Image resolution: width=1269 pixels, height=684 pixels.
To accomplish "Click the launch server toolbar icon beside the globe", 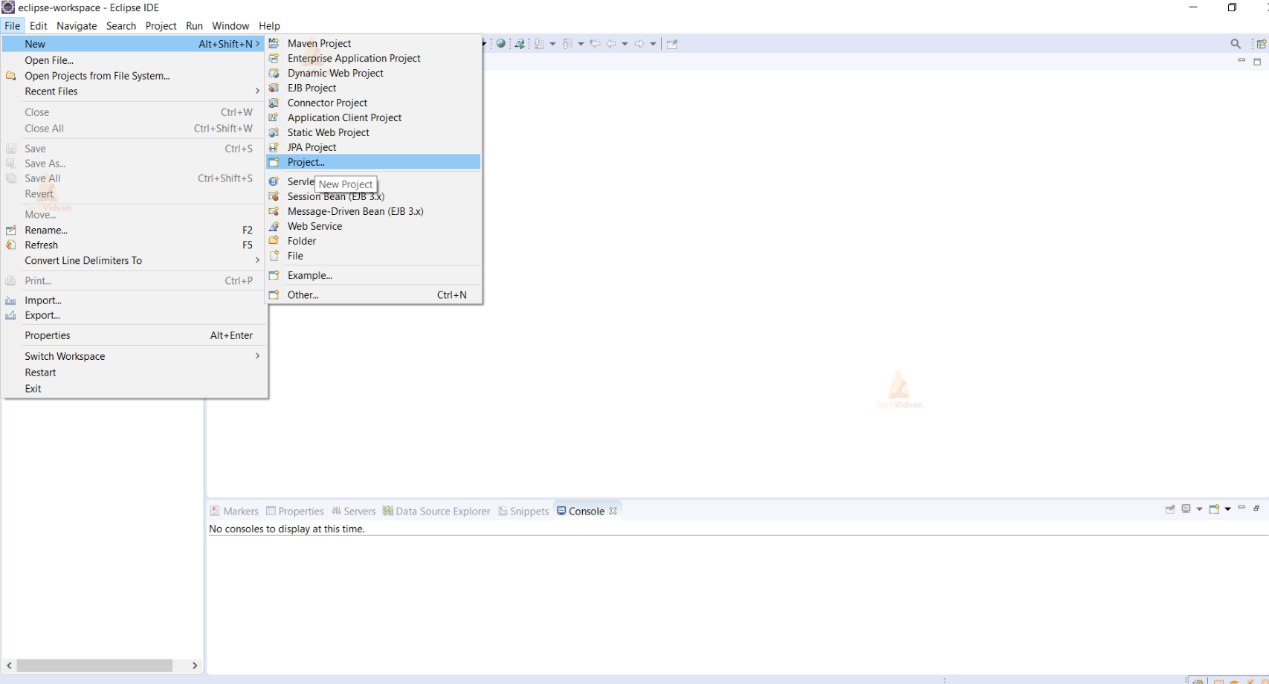I will pos(520,44).
